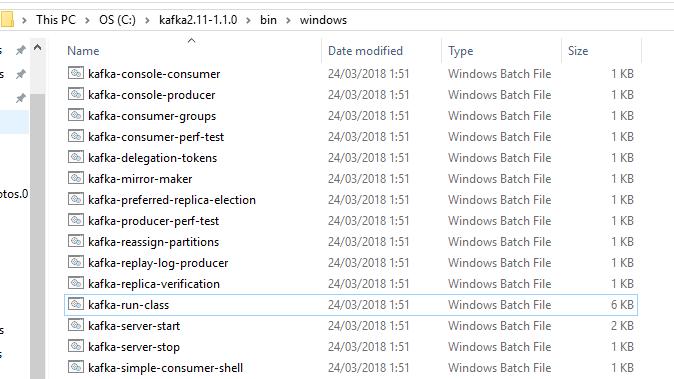Screen dimensions: 674x379
Task: Click the kafka-delegation-tokens file icon
Action: click(x=76, y=157)
